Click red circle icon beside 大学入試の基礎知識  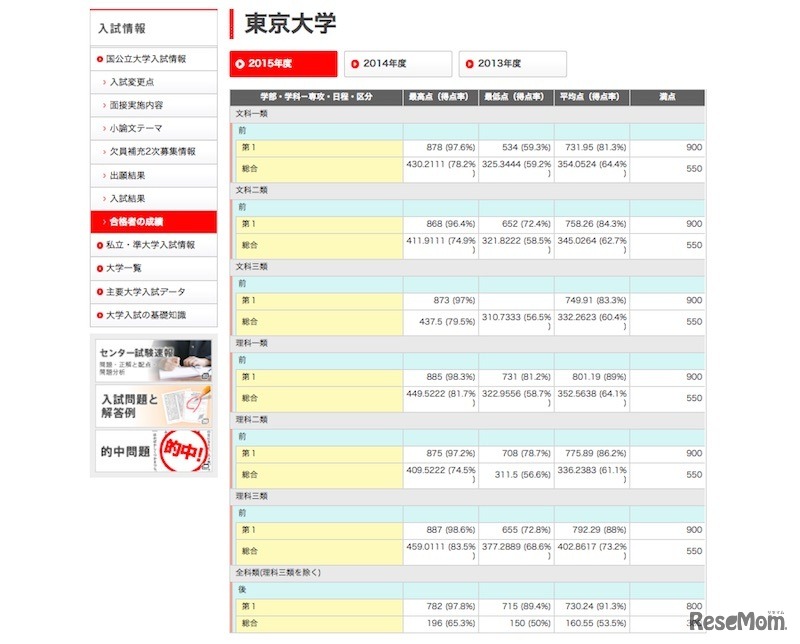coord(99,315)
